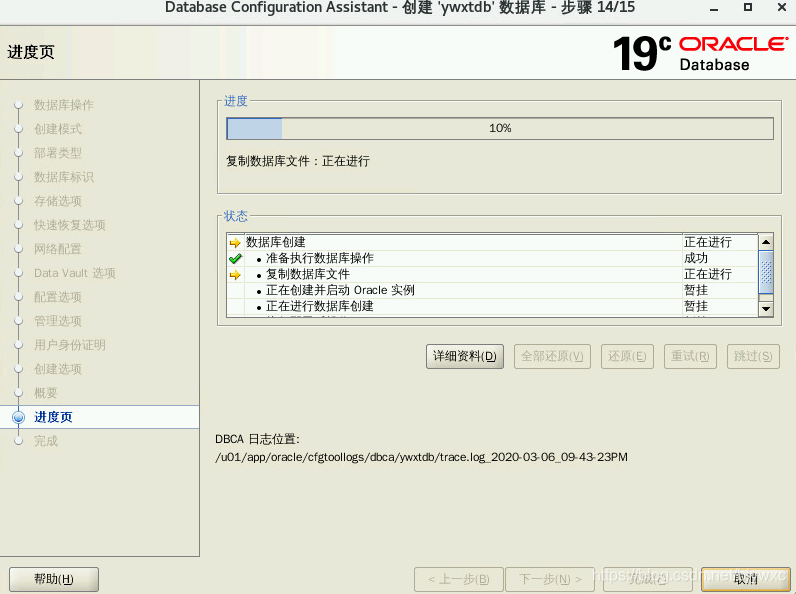Image resolution: width=796 pixels, height=594 pixels.
Task: Select 网络配置 step in sidebar
Action: (57, 249)
